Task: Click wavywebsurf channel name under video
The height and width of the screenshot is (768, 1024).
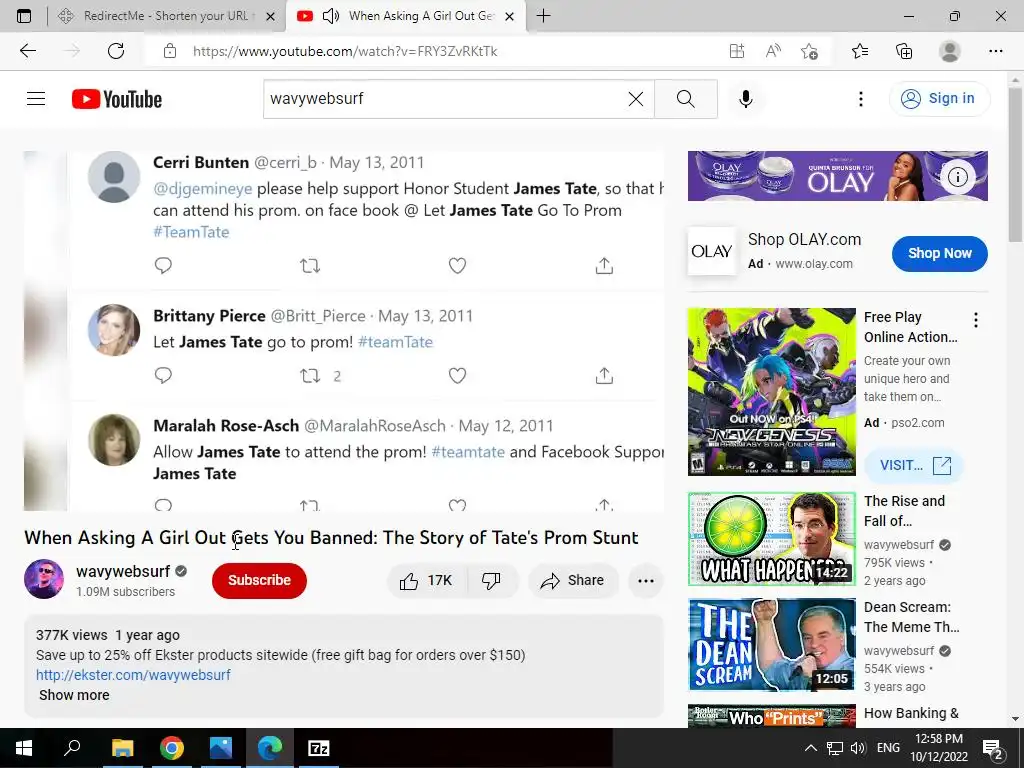Action: coord(123,571)
